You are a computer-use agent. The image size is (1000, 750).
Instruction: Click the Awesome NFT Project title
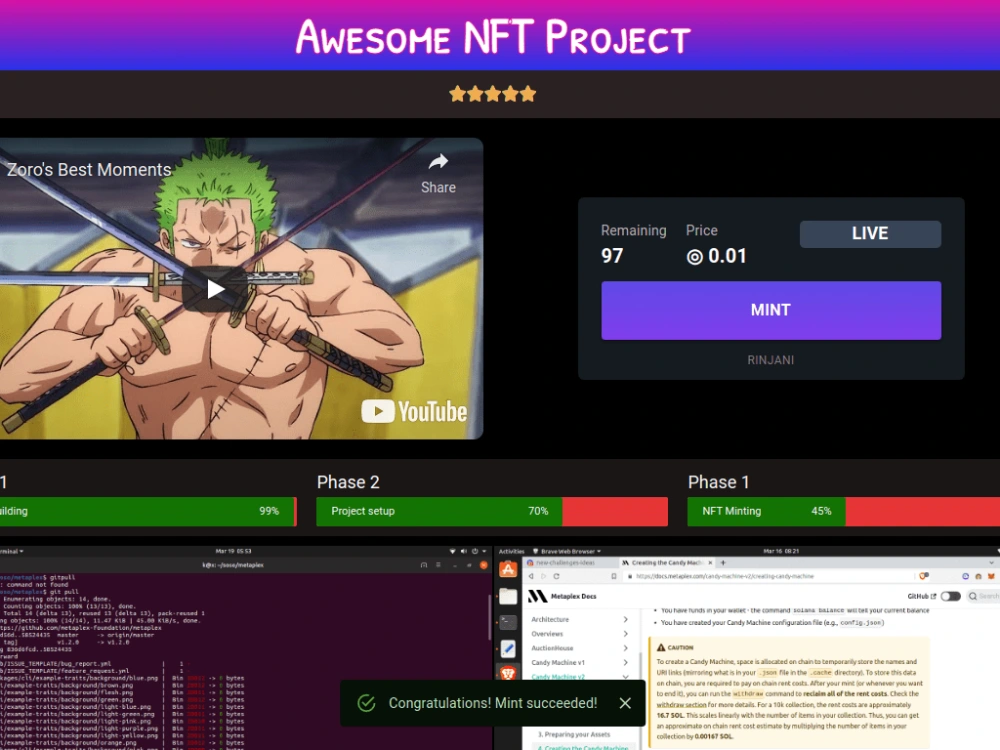[x=493, y=37]
